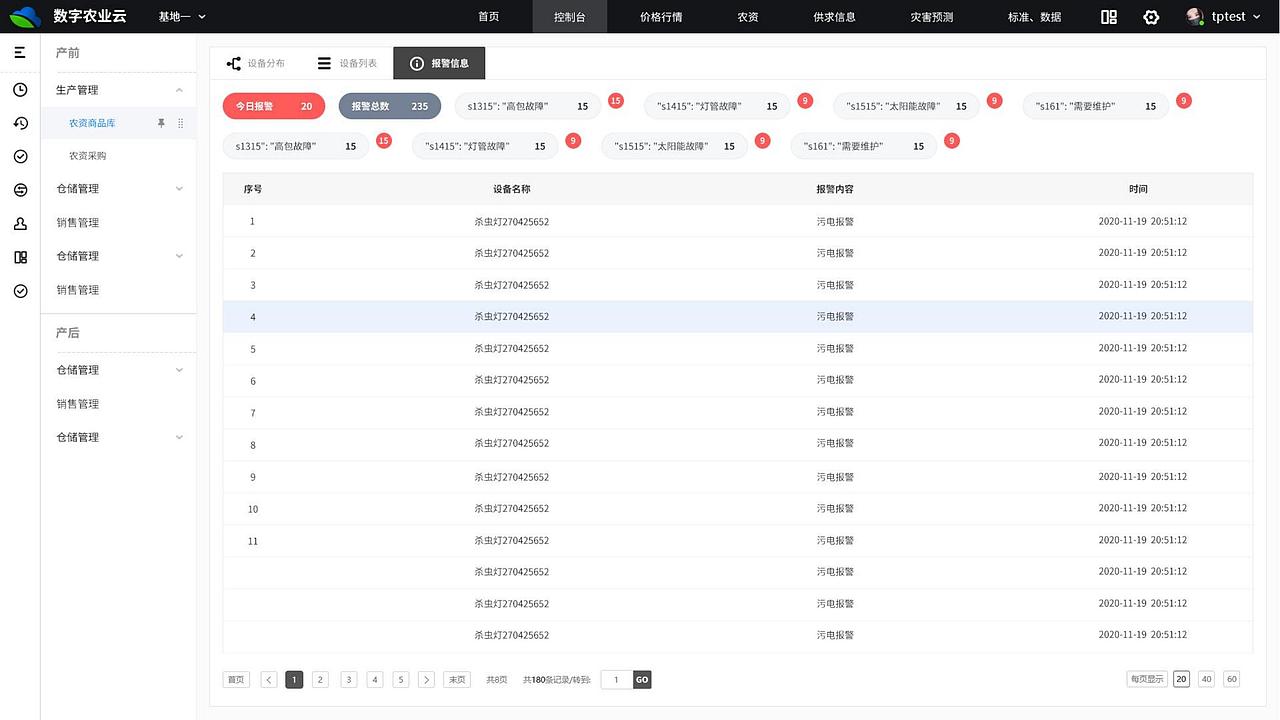1280x720 pixels.
Task: Set page size to 40 rows
Action: (1206, 679)
